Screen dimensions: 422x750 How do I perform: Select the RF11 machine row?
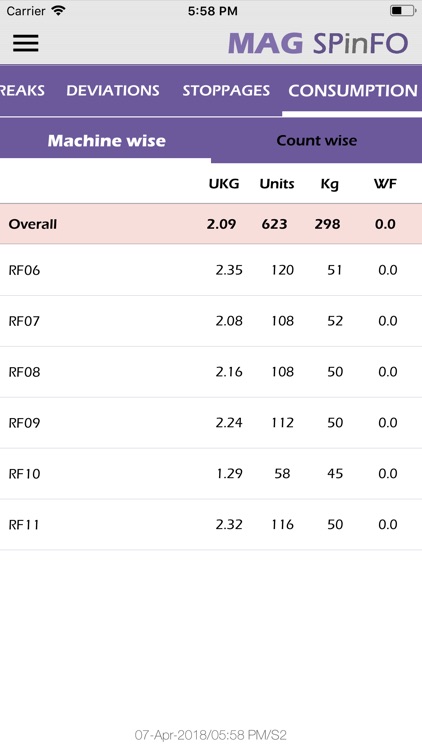(211, 525)
